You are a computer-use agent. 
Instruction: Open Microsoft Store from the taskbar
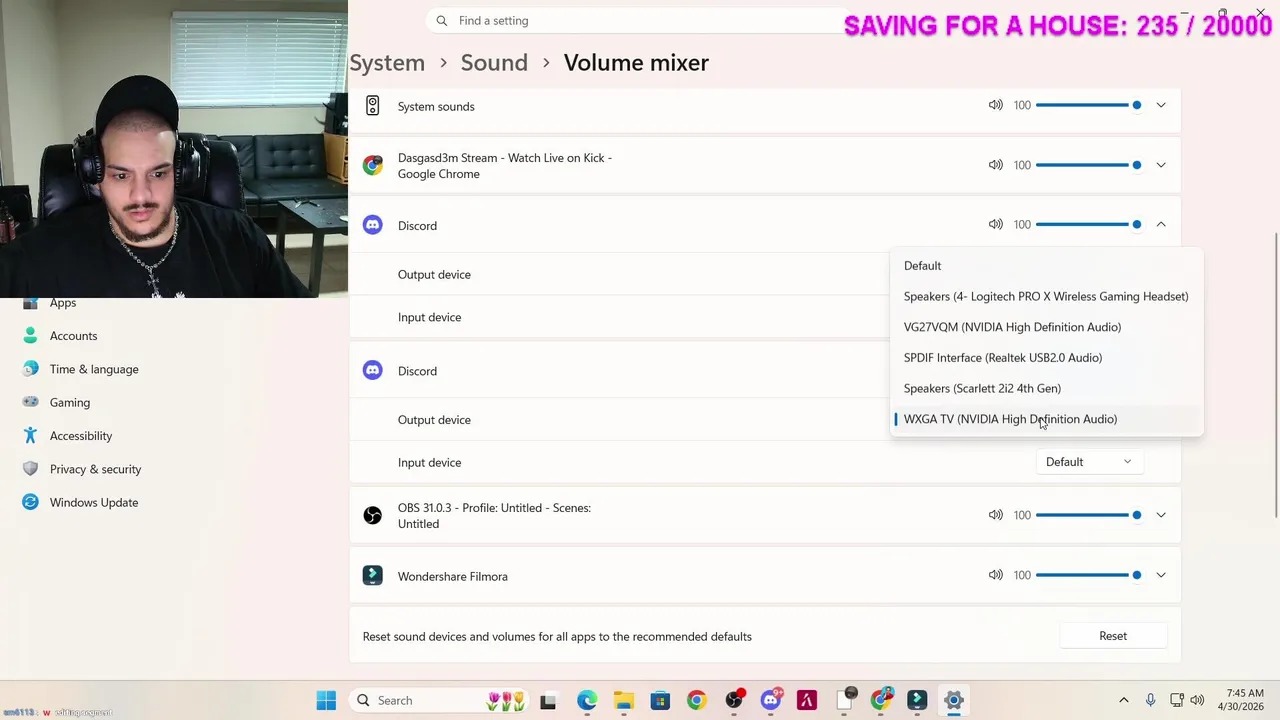point(660,701)
